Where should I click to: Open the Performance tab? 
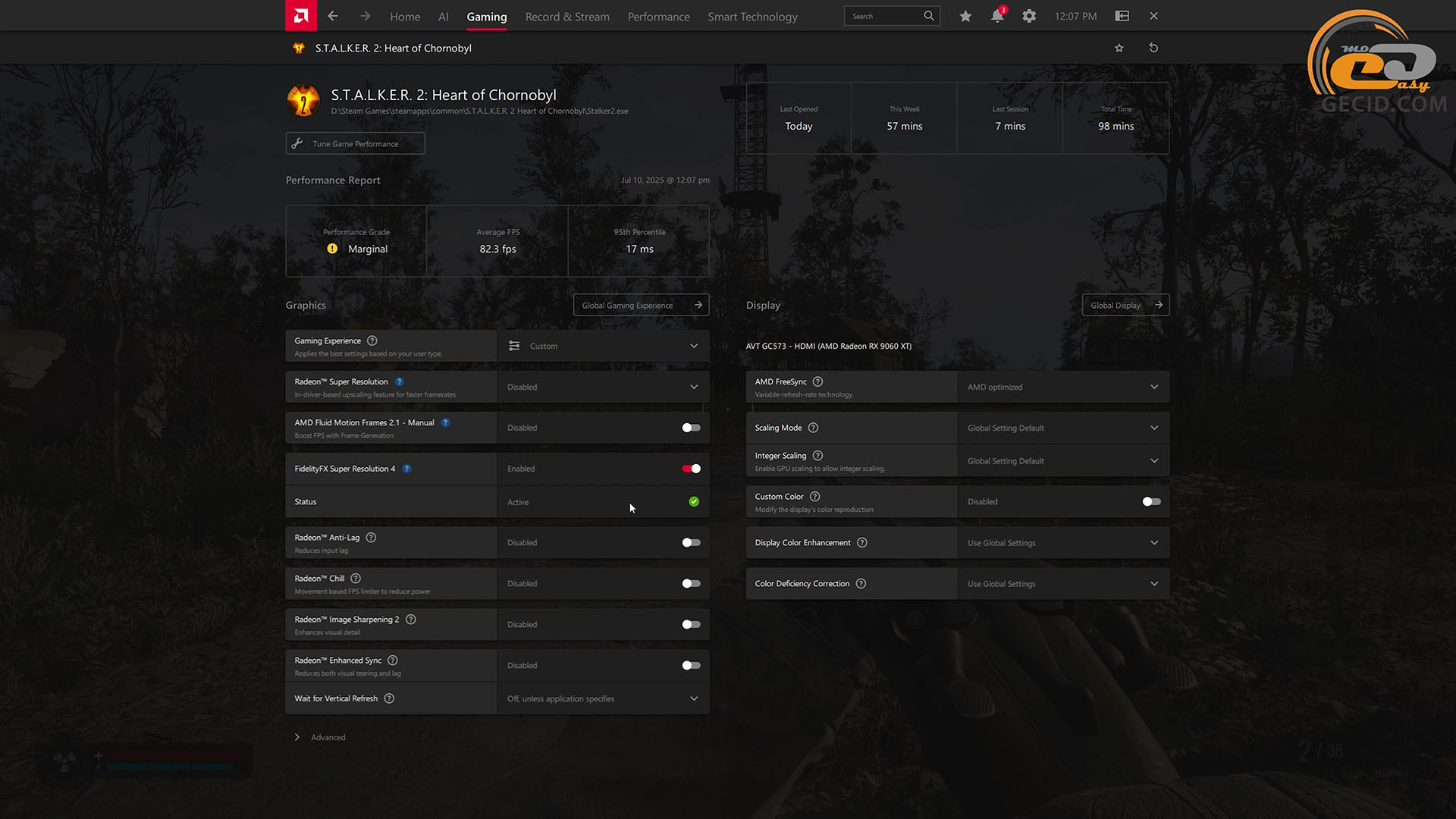[659, 17]
